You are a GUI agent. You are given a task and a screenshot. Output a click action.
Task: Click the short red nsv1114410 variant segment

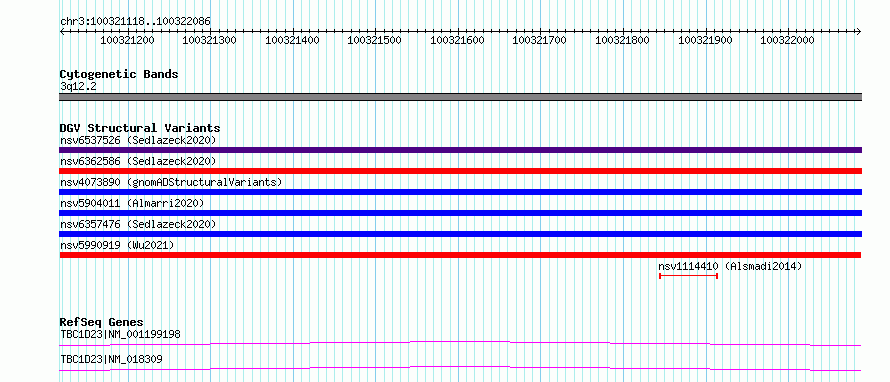pos(689,276)
